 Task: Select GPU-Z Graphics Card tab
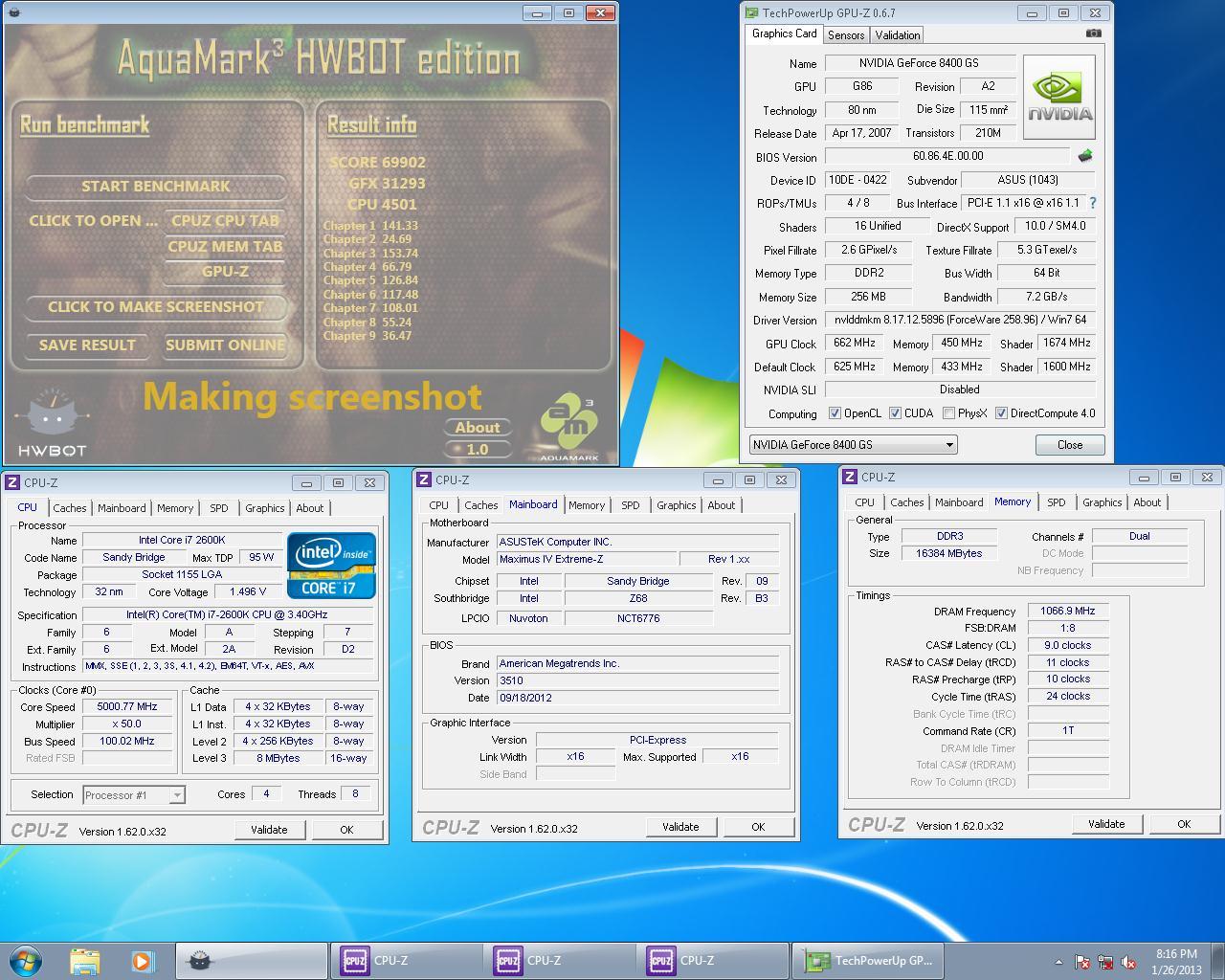[x=784, y=33]
